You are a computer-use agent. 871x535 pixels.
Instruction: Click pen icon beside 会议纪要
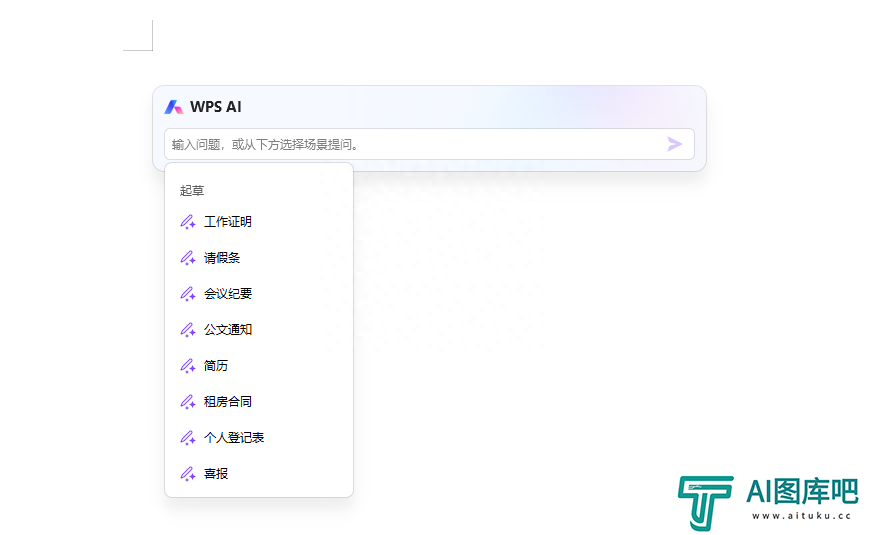click(x=188, y=294)
